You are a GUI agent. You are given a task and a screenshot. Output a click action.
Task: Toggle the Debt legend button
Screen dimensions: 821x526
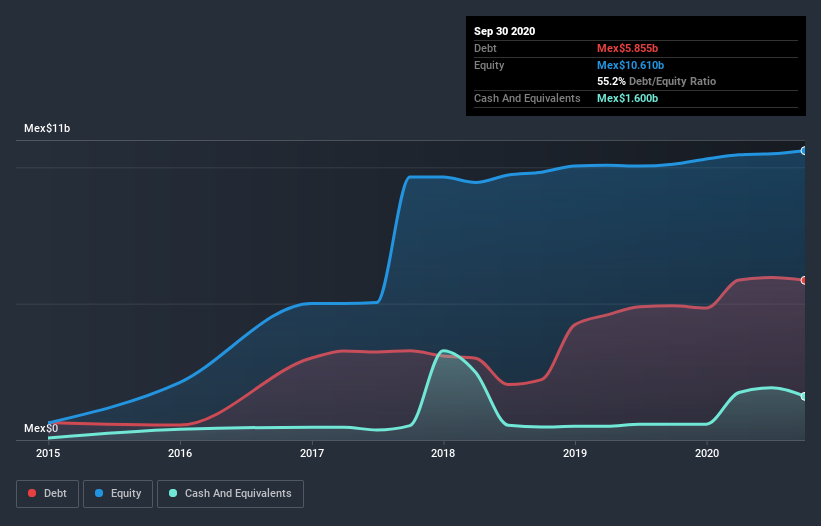48,494
